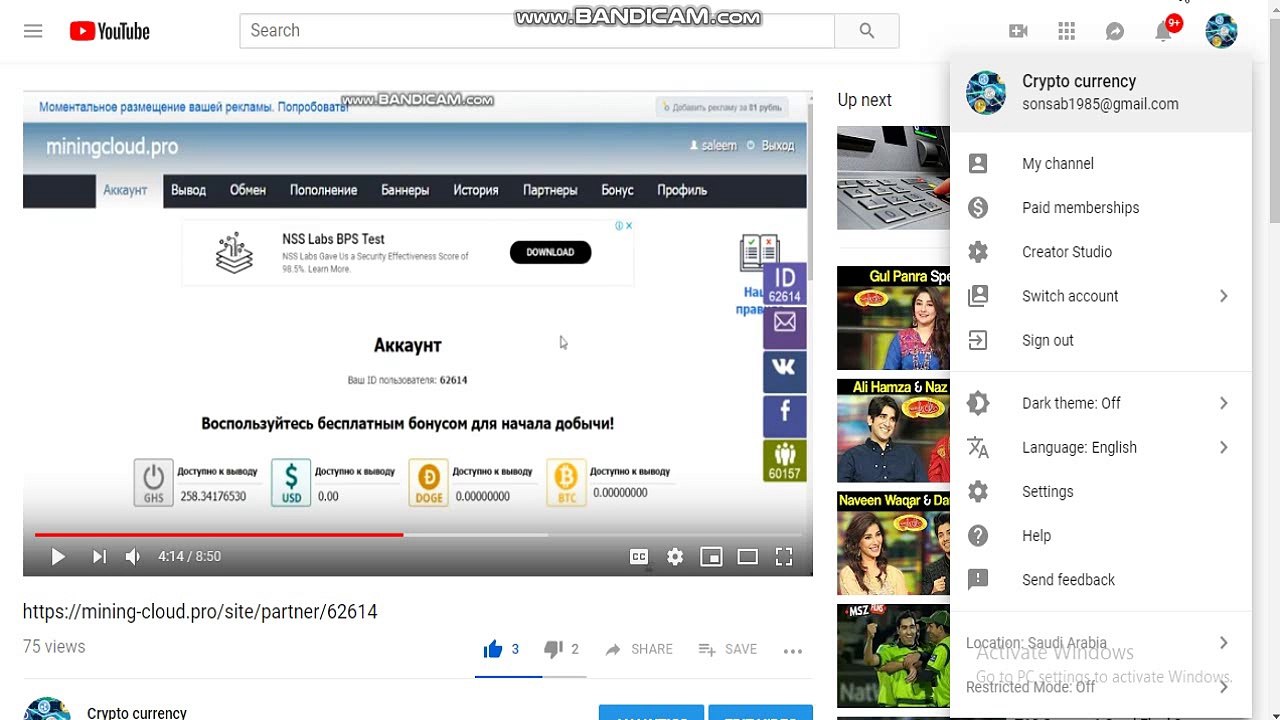Click the Help question mark icon

978,535
